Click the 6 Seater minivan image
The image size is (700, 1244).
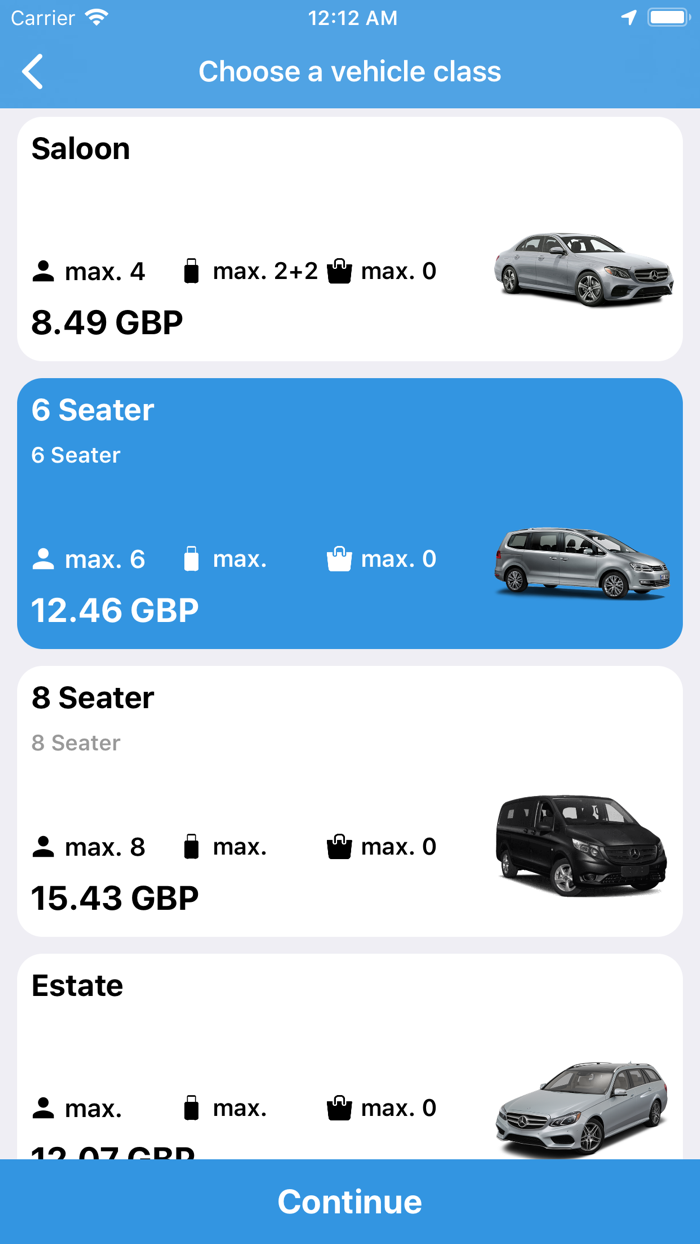(x=582, y=563)
